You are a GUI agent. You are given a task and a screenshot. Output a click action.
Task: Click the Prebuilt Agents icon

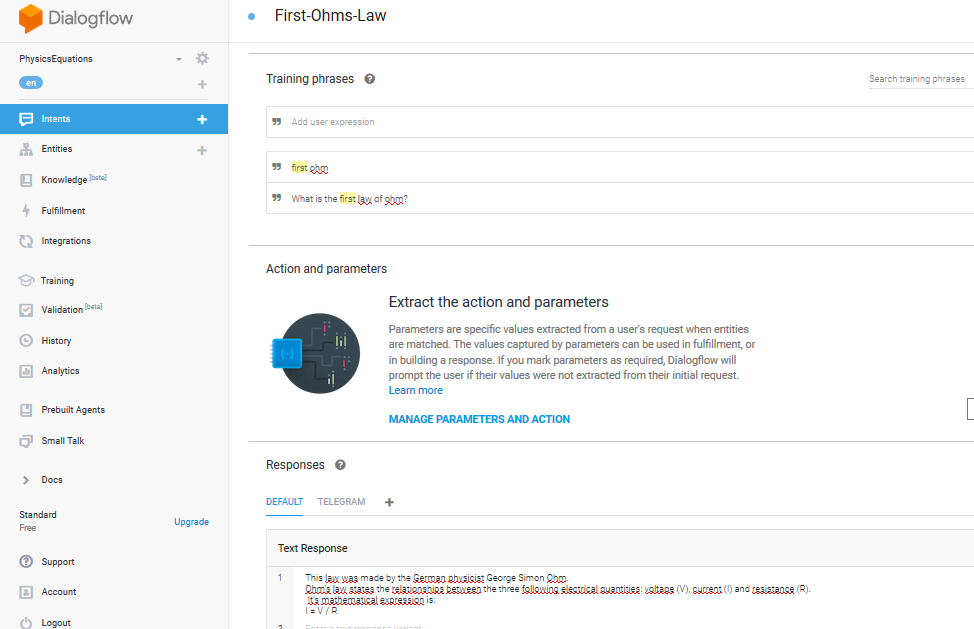pyautogui.click(x=26, y=410)
